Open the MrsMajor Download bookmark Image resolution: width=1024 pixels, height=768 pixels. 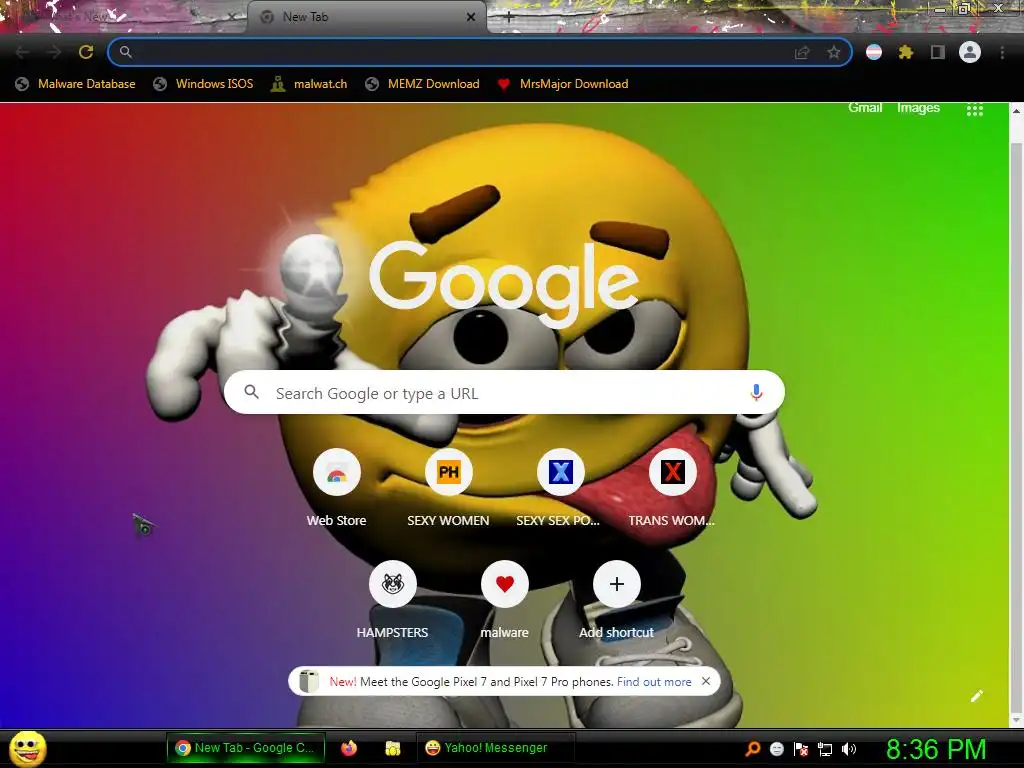point(563,84)
